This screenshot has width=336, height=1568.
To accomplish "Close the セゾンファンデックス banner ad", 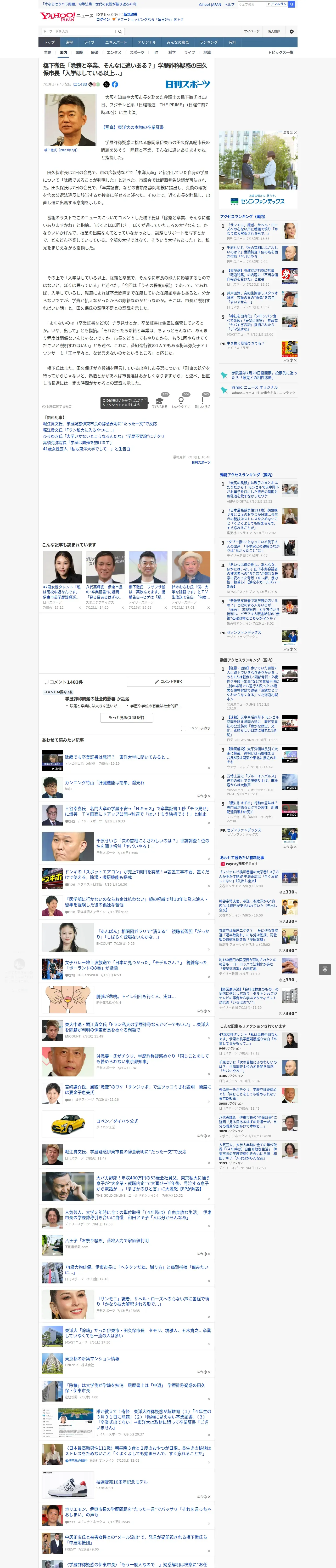I will pos(296,133).
